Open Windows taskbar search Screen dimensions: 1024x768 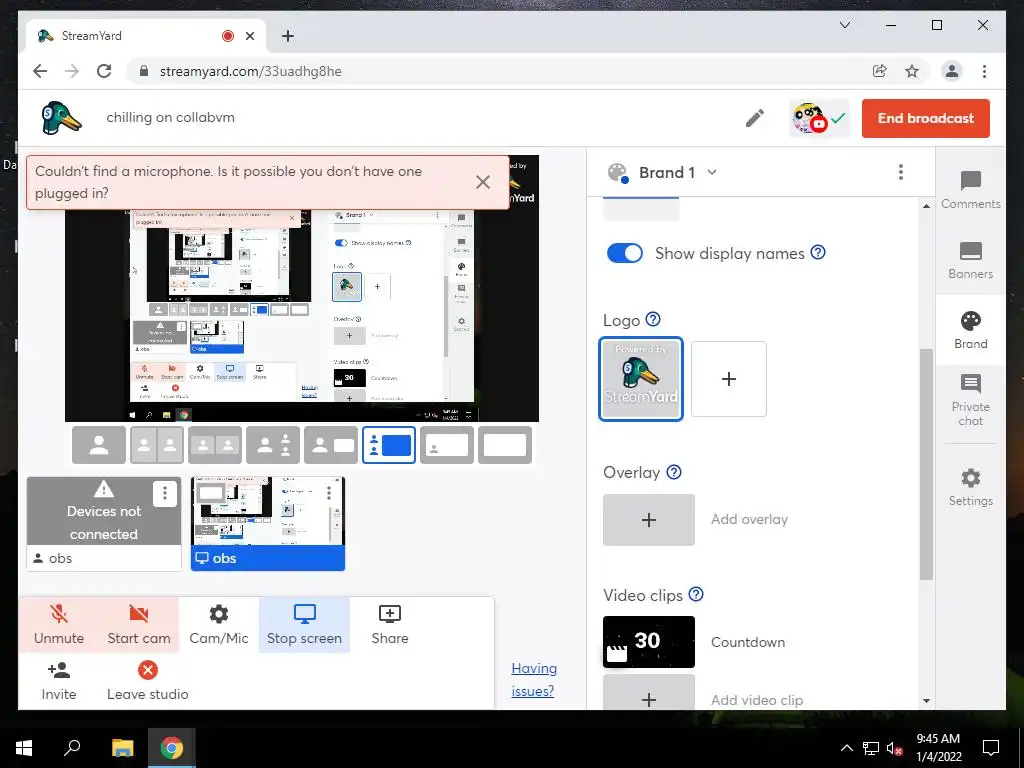coord(72,748)
